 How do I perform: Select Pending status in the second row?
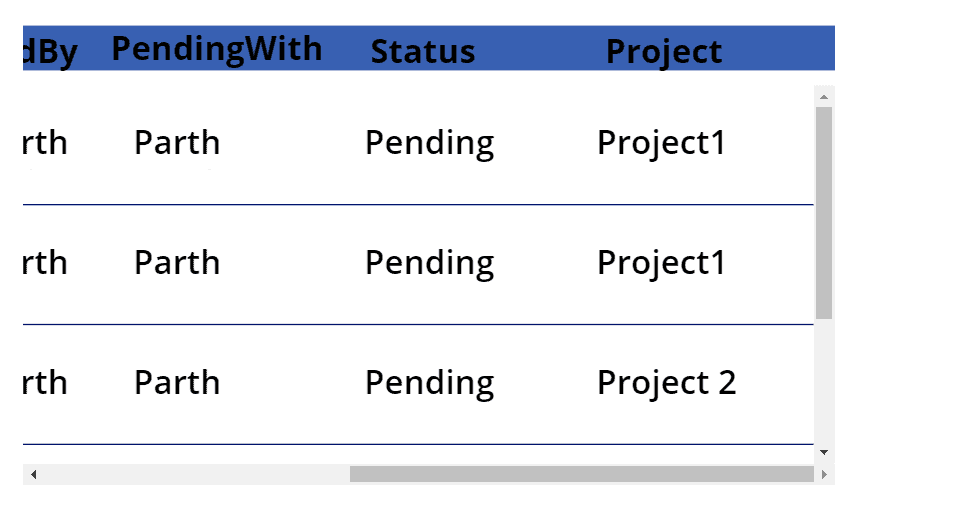[x=429, y=263]
